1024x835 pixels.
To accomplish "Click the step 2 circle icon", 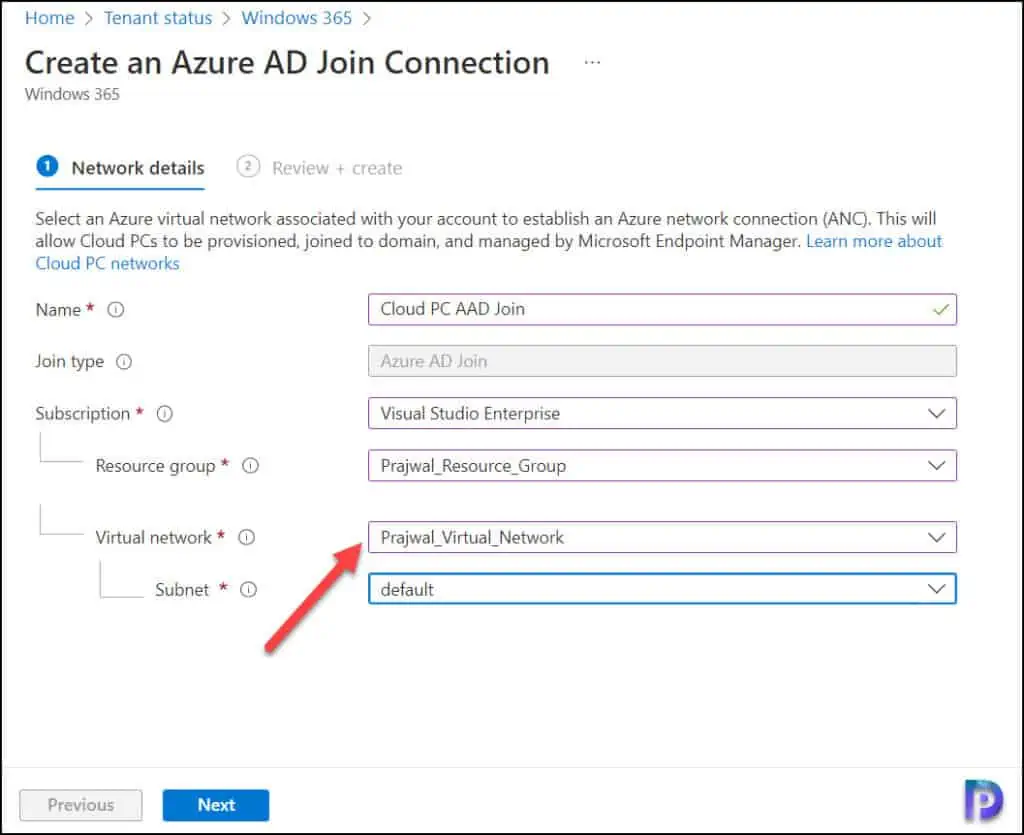I will point(248,166).
